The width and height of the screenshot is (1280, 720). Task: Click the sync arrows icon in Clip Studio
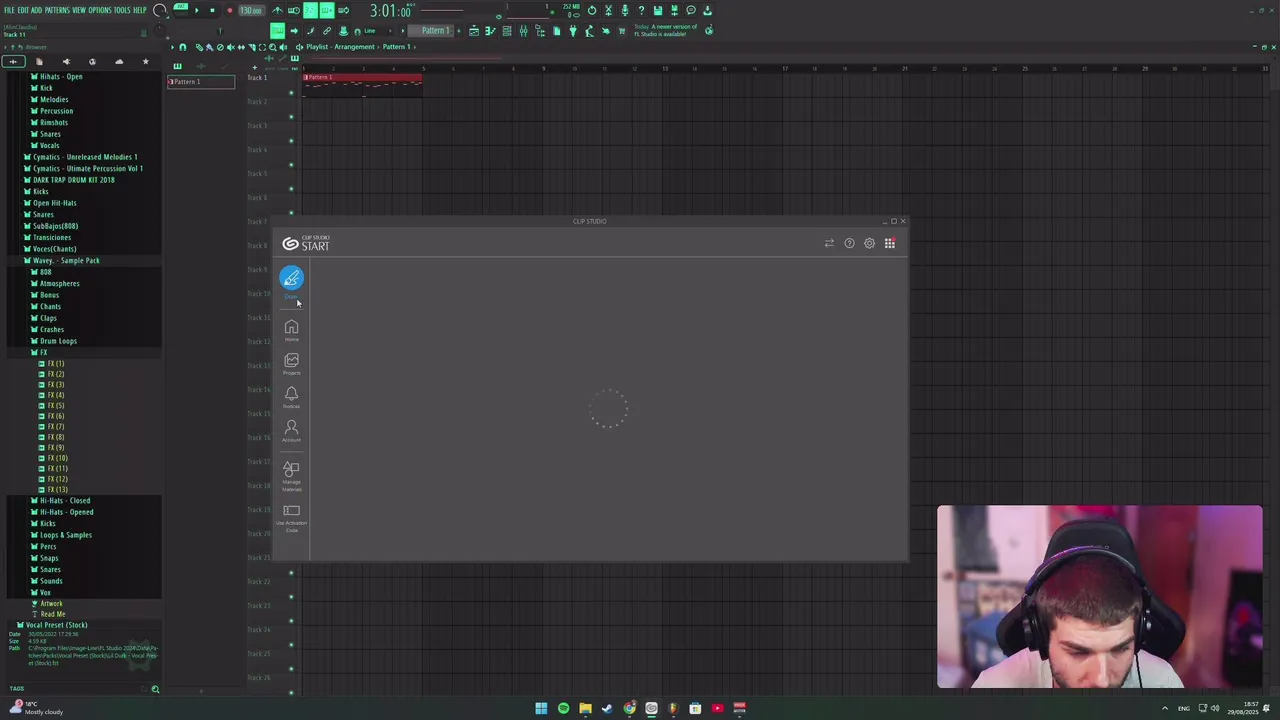pyautogui.click(x=829, y=243)
